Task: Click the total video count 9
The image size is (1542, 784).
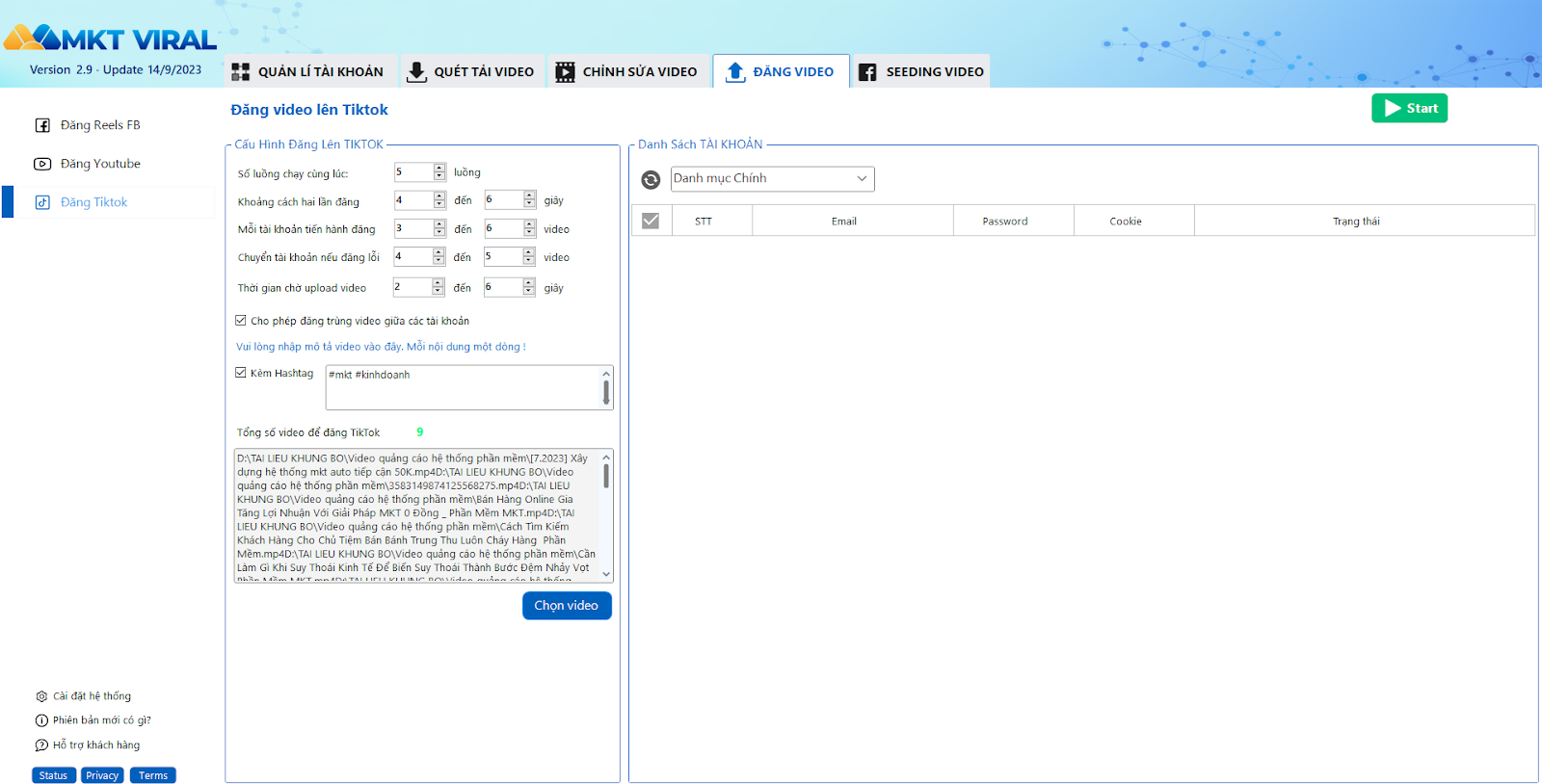Action: pyautogui.click(x=419, y=432)
